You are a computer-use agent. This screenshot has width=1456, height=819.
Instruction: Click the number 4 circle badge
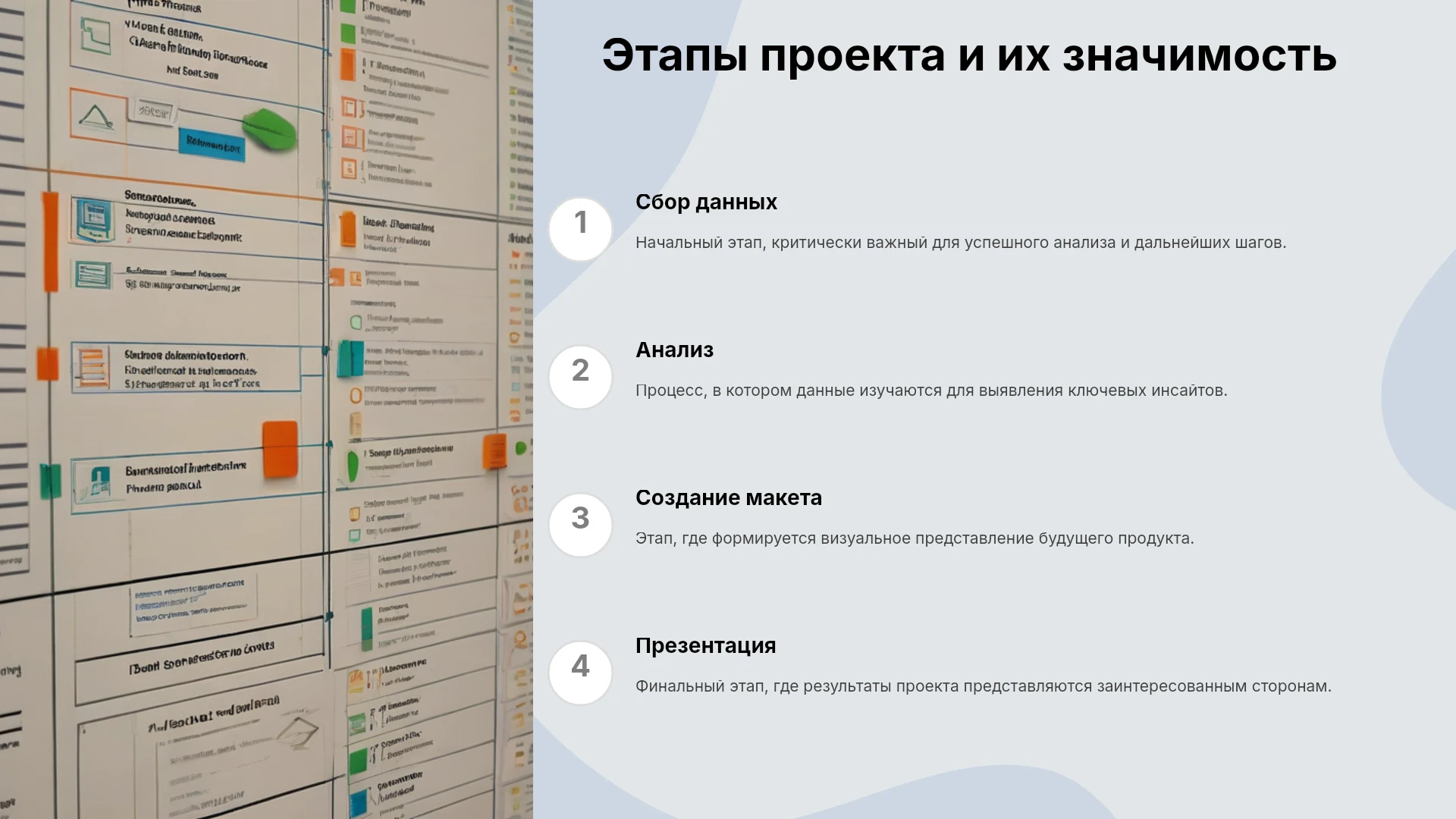(x=580, y=673)
